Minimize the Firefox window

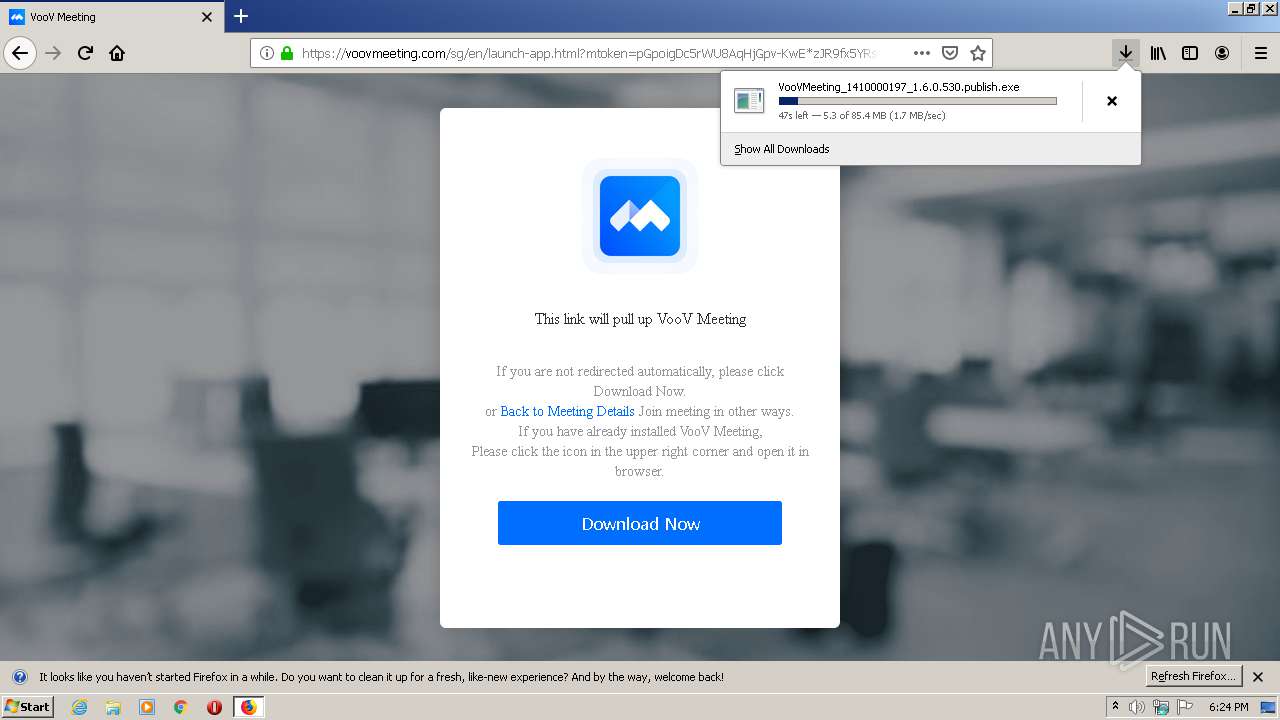1235,8
